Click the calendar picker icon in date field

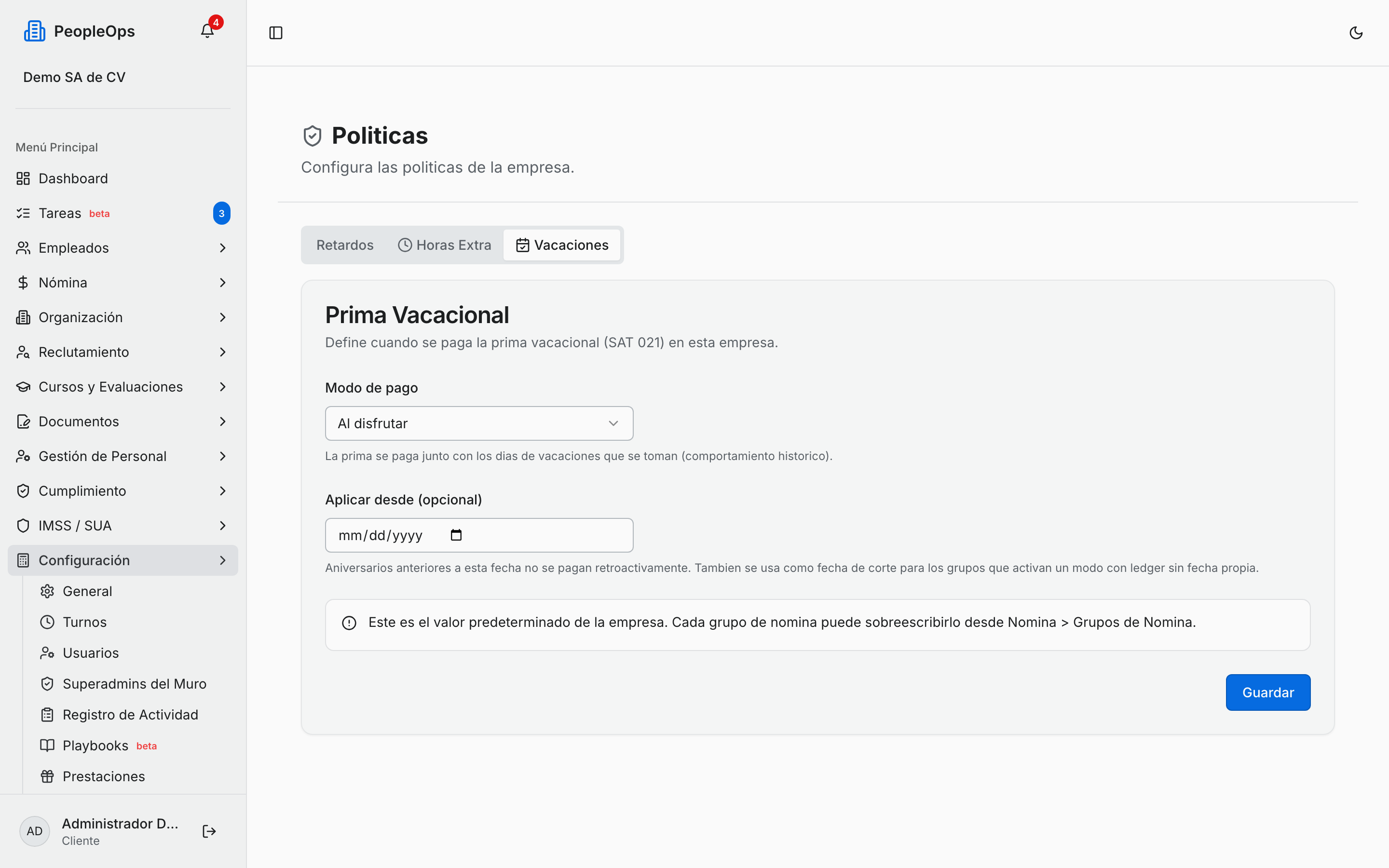pyautogui.click(x=456, y=535)
